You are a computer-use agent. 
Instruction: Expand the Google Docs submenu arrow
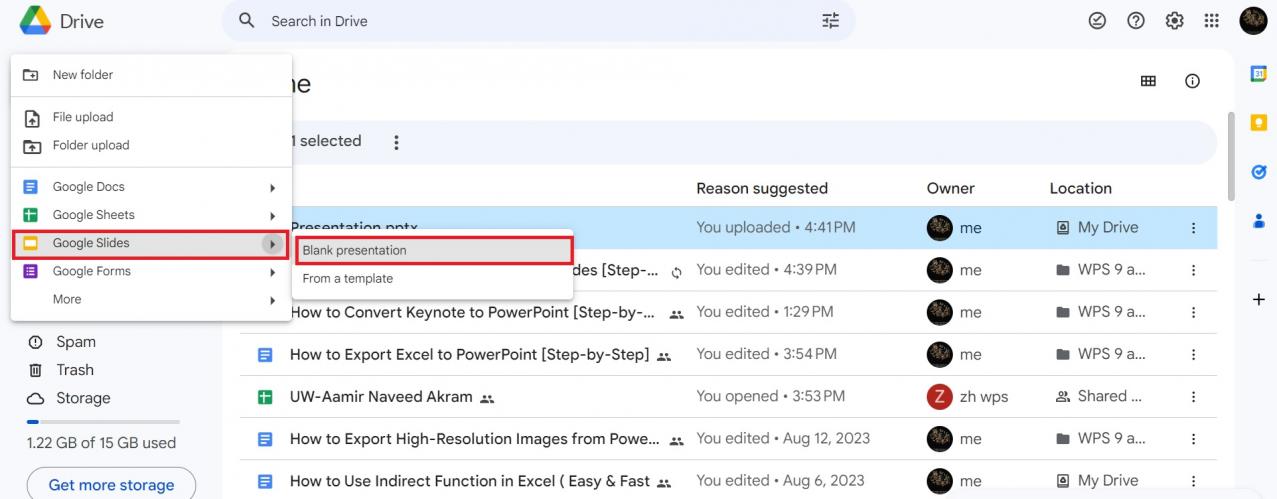pos(271,187)
